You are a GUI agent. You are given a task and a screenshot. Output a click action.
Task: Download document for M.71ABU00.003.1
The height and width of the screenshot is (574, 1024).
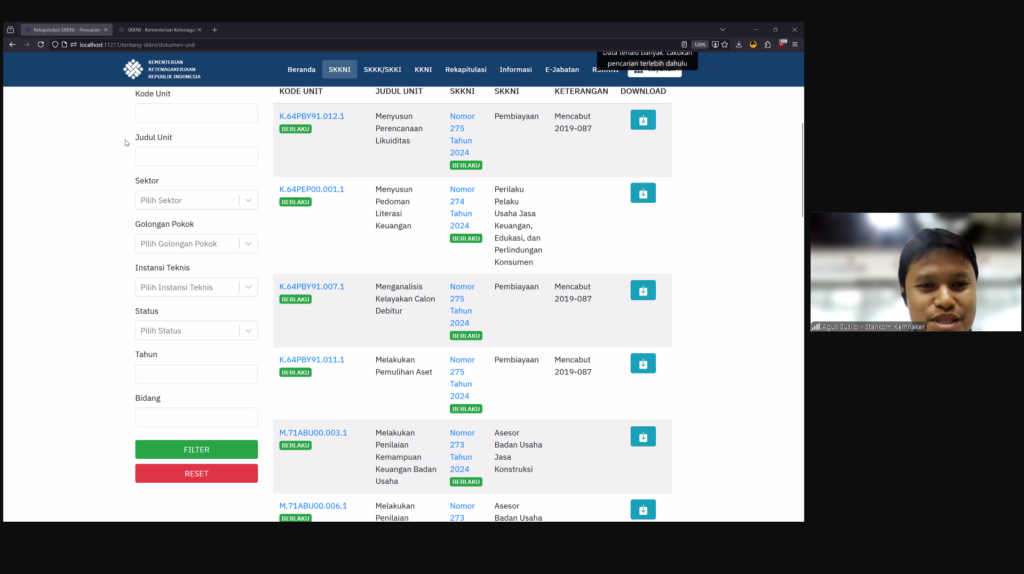pyautogui.click(x=643, y=436)
